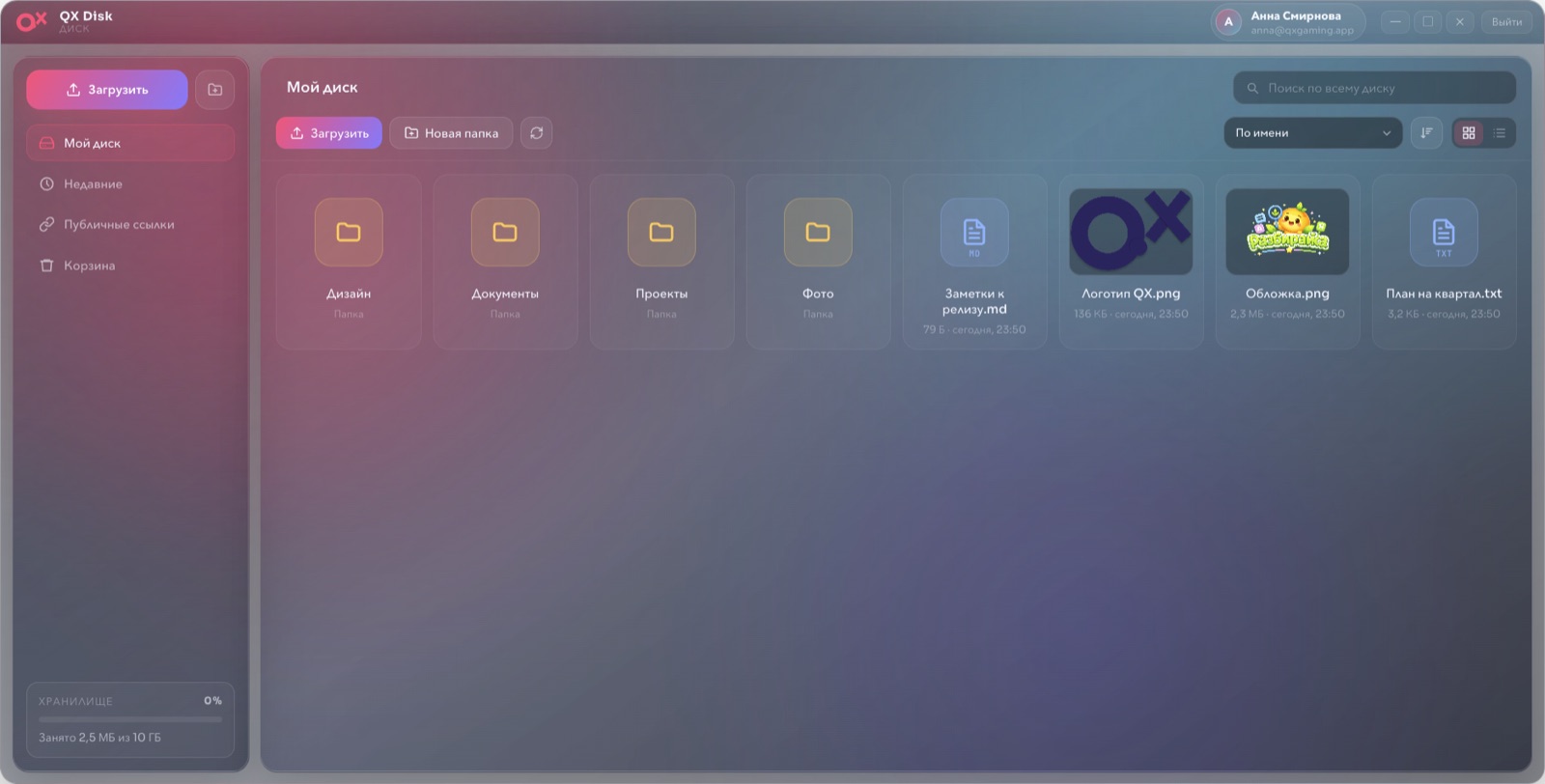
Task: Click the Обложка.png thumbnail
Action: coord(1287,232)
